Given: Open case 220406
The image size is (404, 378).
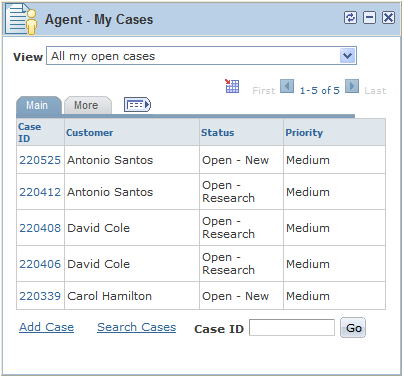Looking at the screenshot, I should coord(40,264).
